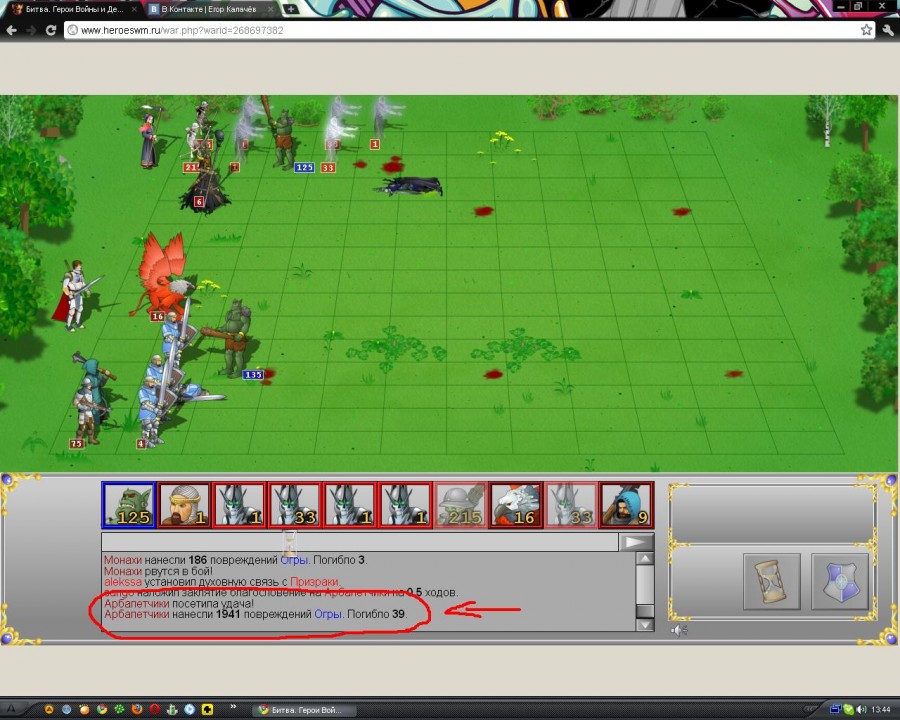This screenshot has width=900, height=720.
Task: Click the taskbar clock showing 13:44
Action: [x=881, y=710]
